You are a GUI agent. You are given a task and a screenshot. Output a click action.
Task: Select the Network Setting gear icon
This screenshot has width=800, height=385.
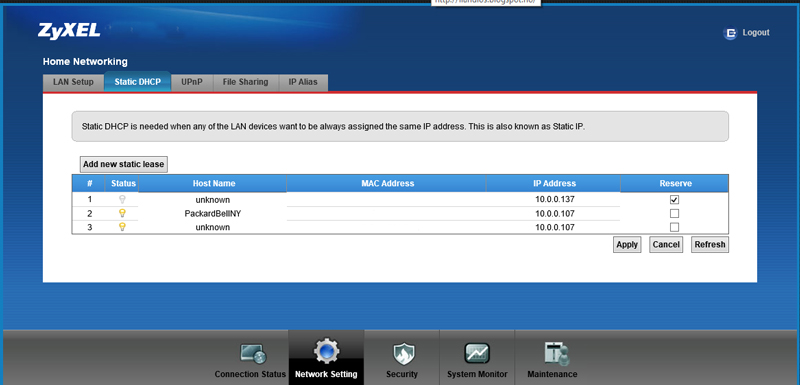tap(326, 352)
